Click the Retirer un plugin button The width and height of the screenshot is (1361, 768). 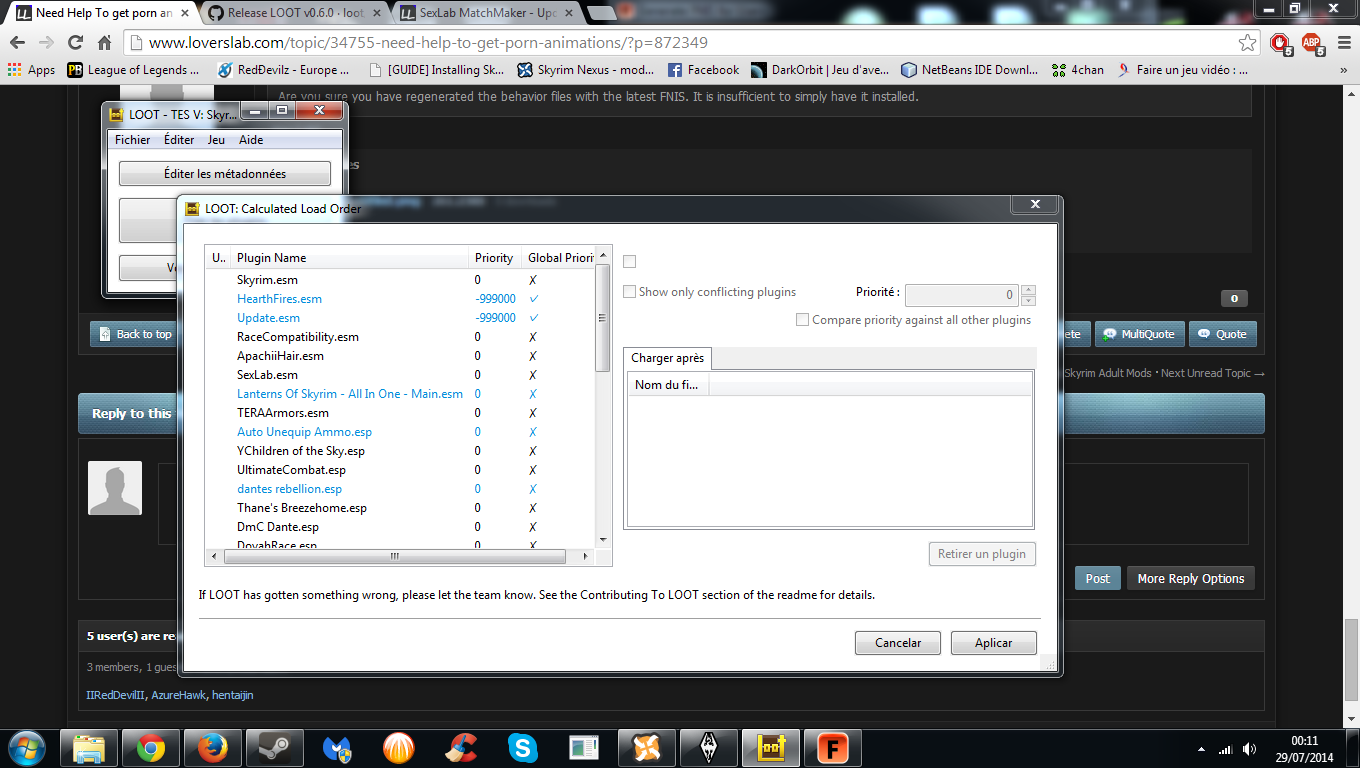[x=982, y=554]
